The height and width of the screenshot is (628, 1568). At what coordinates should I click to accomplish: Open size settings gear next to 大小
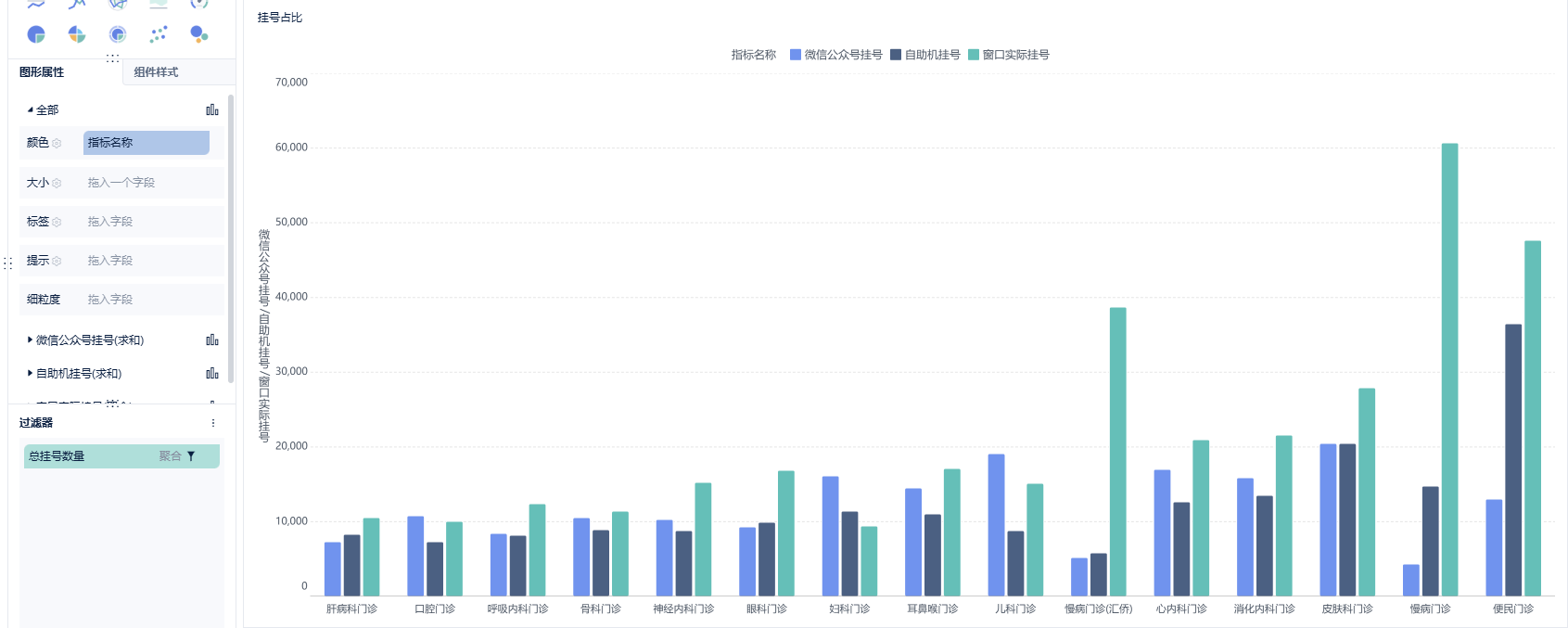click(x=57, y=183)
